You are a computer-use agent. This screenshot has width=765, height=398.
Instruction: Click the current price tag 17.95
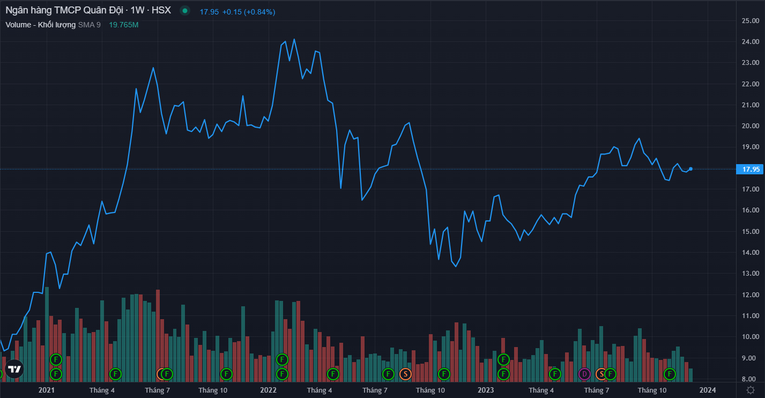click(750, 169)
